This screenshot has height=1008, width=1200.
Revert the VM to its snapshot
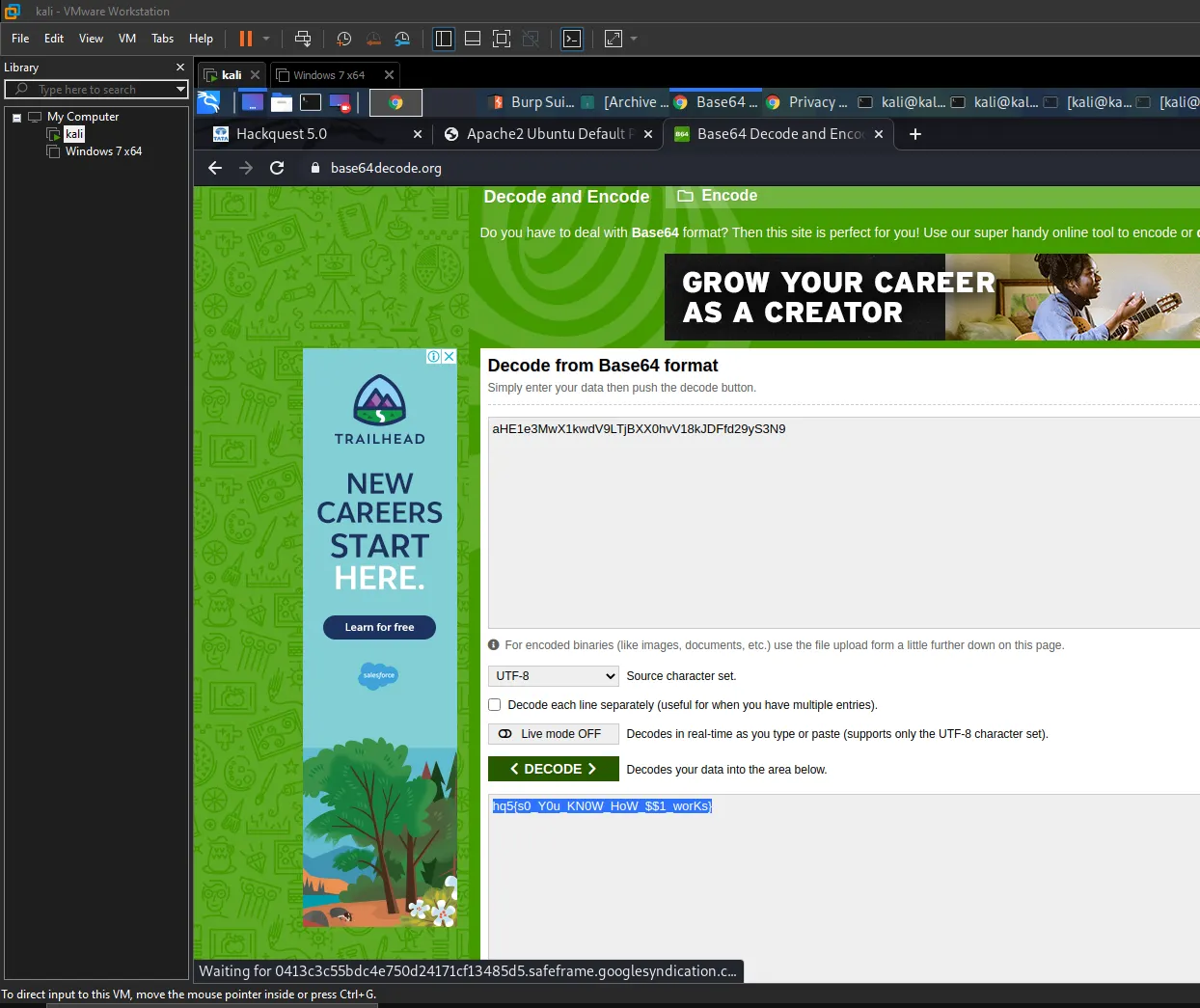pos(373,39)
